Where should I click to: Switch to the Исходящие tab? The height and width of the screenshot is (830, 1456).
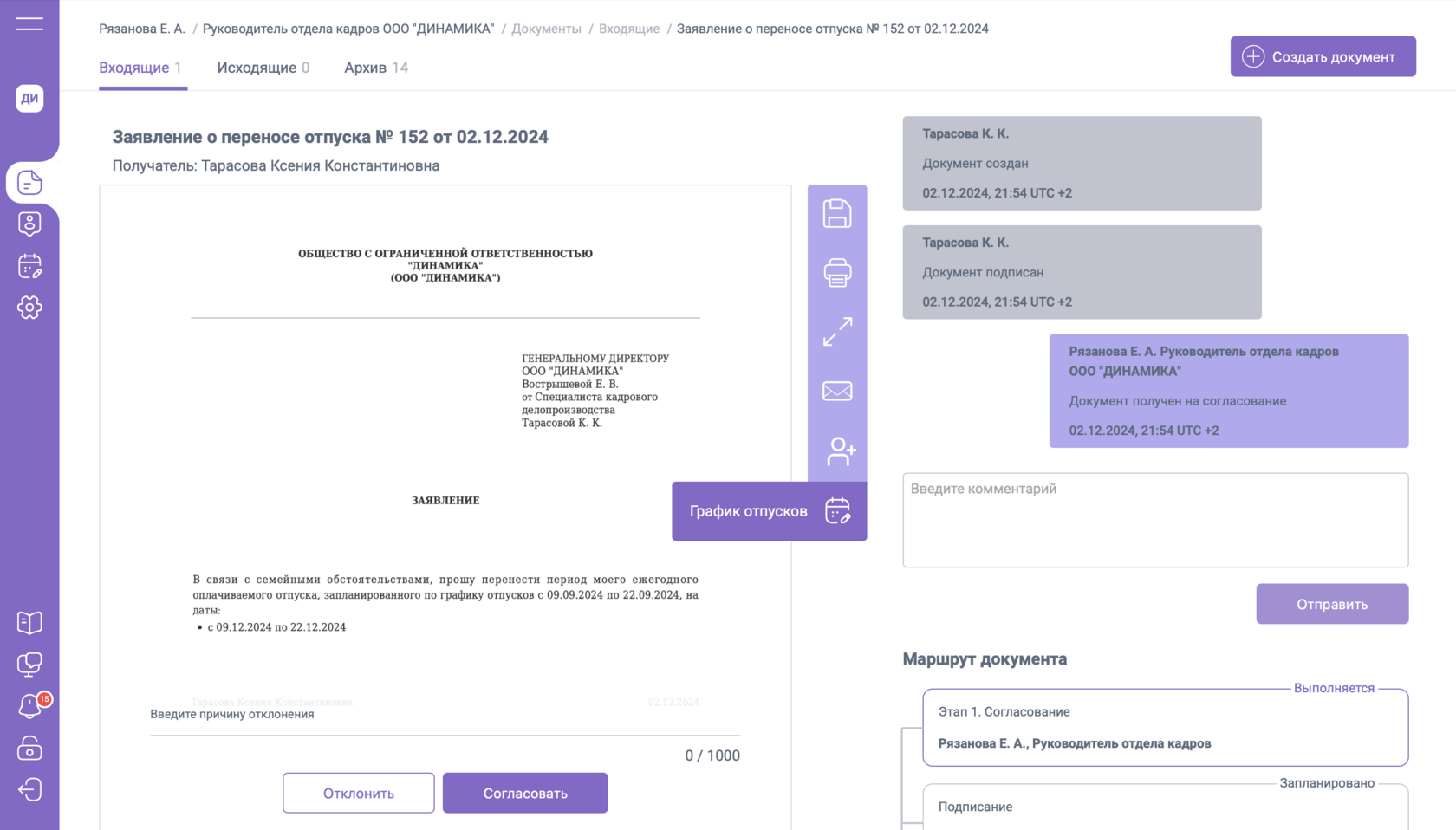click(263, 68)
